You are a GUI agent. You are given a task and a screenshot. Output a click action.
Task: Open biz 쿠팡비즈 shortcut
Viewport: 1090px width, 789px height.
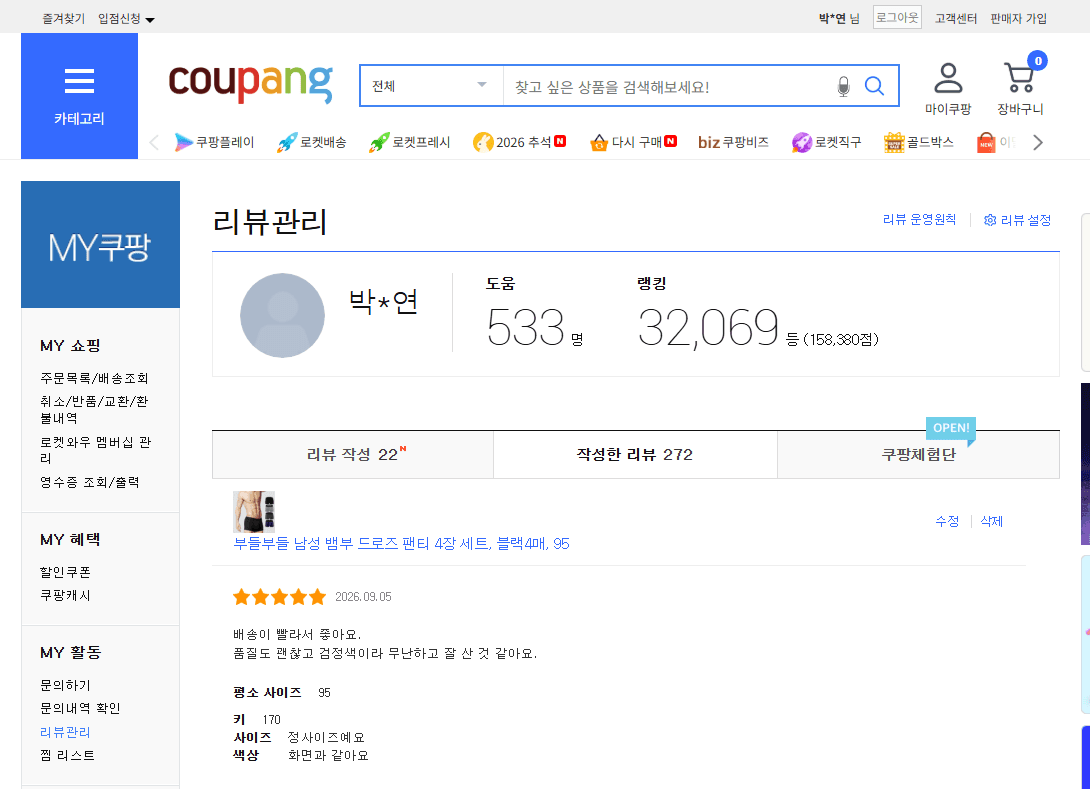[x=733, y=143]
